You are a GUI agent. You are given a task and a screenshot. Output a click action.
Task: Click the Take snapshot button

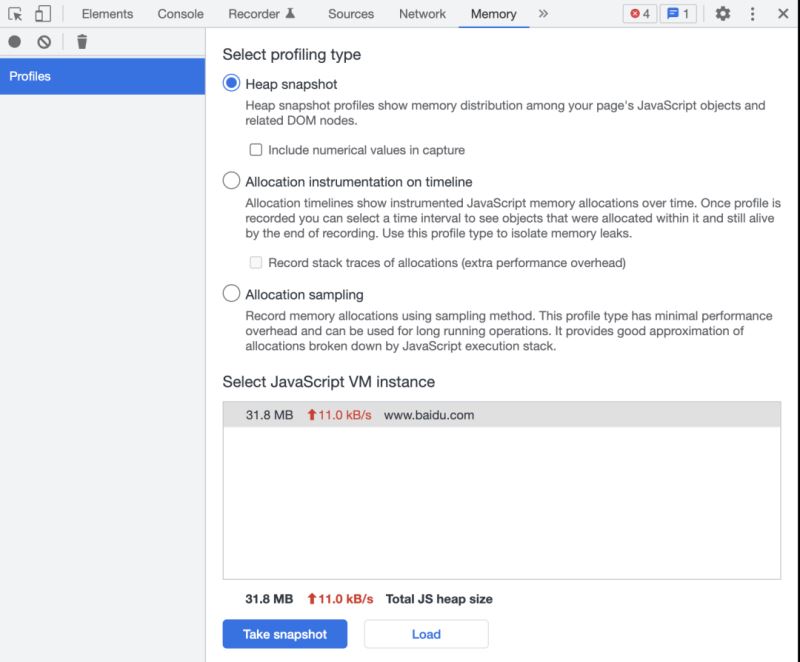[284, 634]
